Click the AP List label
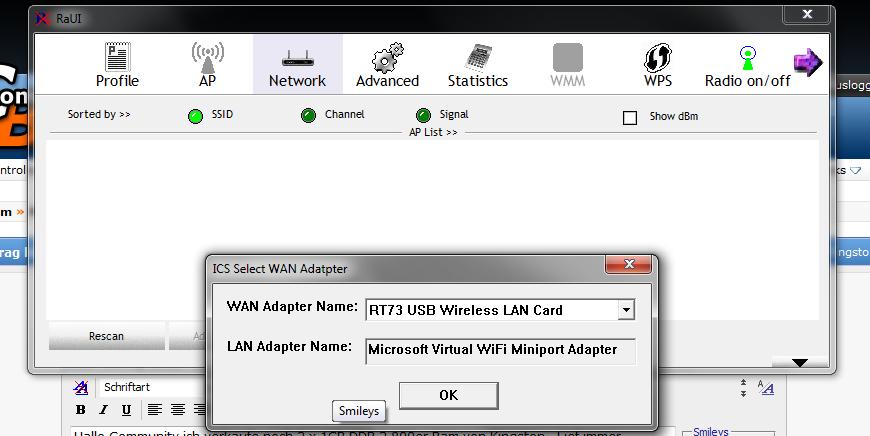 pyautogui.click(x=433, y=133)
